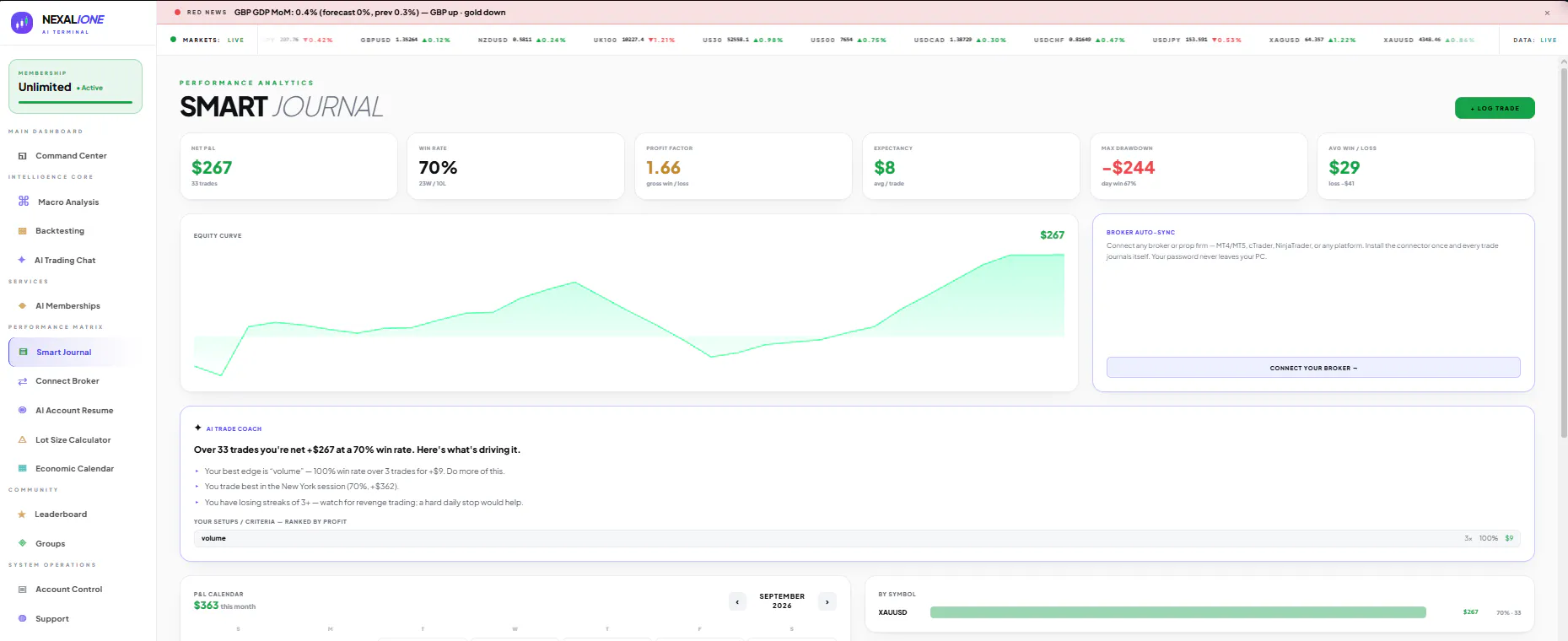1568x641 pixels.
Task: Open Macro Analysis page
Action: pyautogui.click(x=68, y=202)
